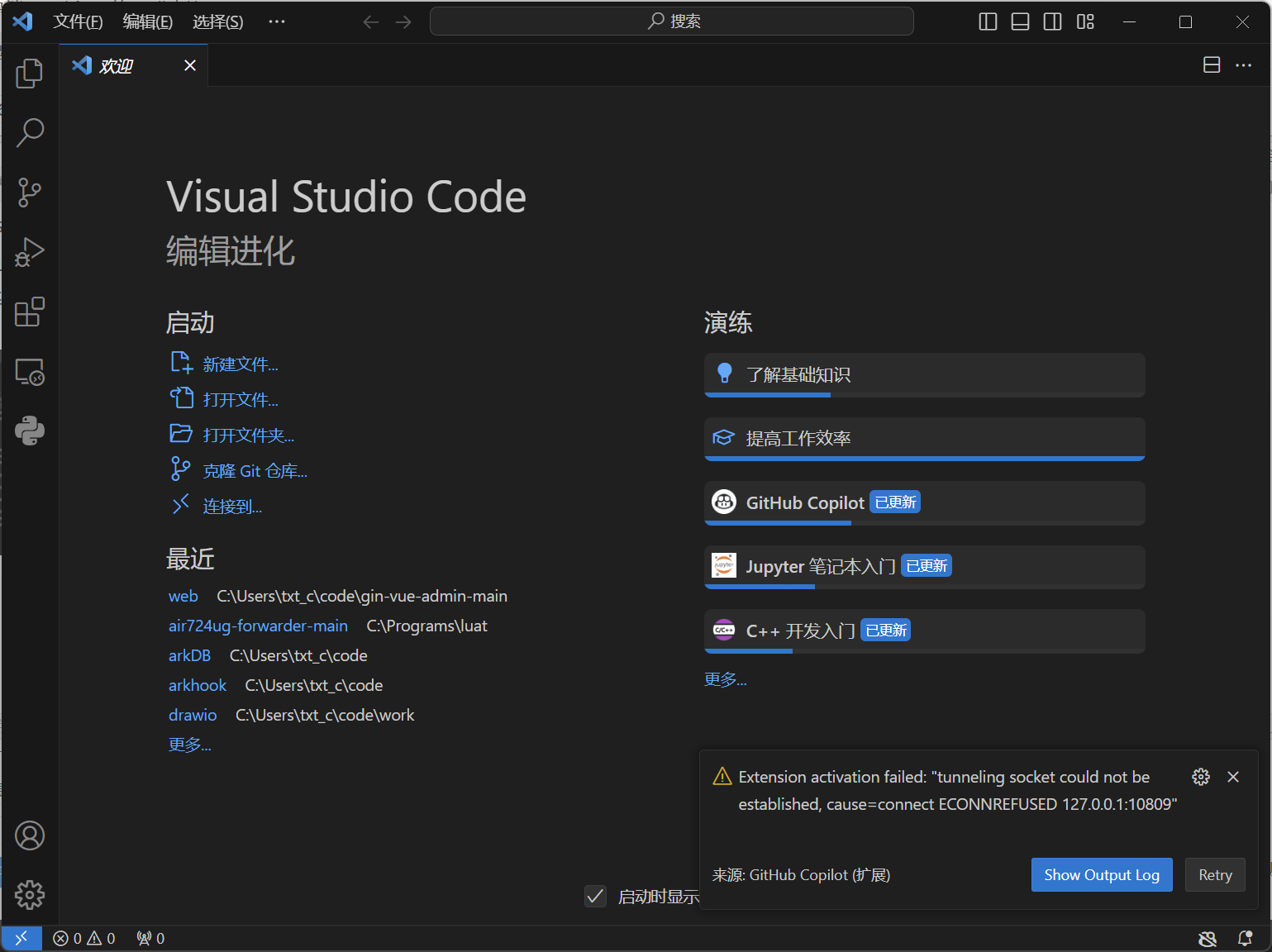Select the 欢迎 editor tab
The height and width of the screenshot is (952, 1272).
click(x=133, y=65)
